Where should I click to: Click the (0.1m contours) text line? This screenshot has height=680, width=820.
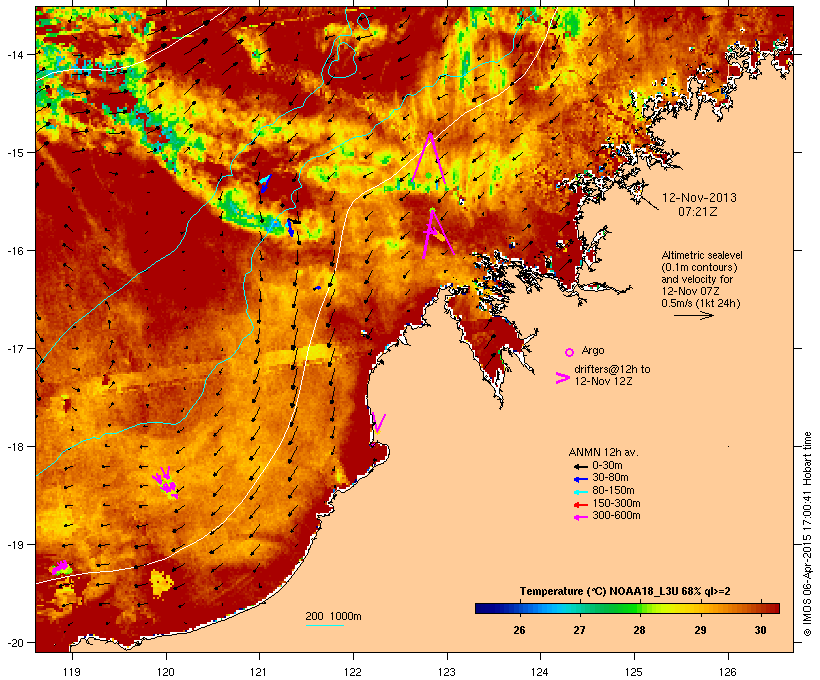pyautogui.click(x=699, y=267)
